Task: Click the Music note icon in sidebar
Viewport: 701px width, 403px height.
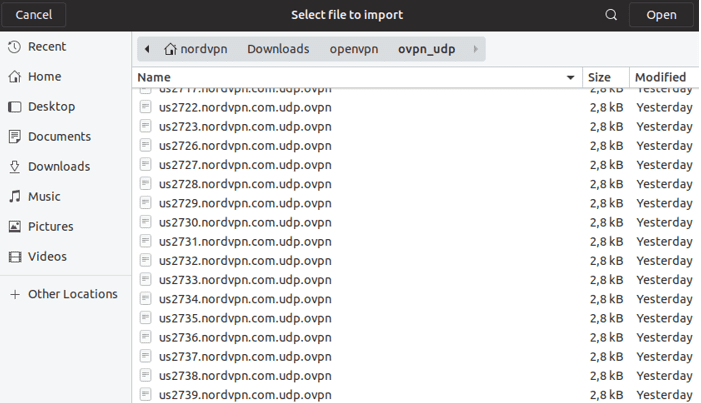Action: 15,196
